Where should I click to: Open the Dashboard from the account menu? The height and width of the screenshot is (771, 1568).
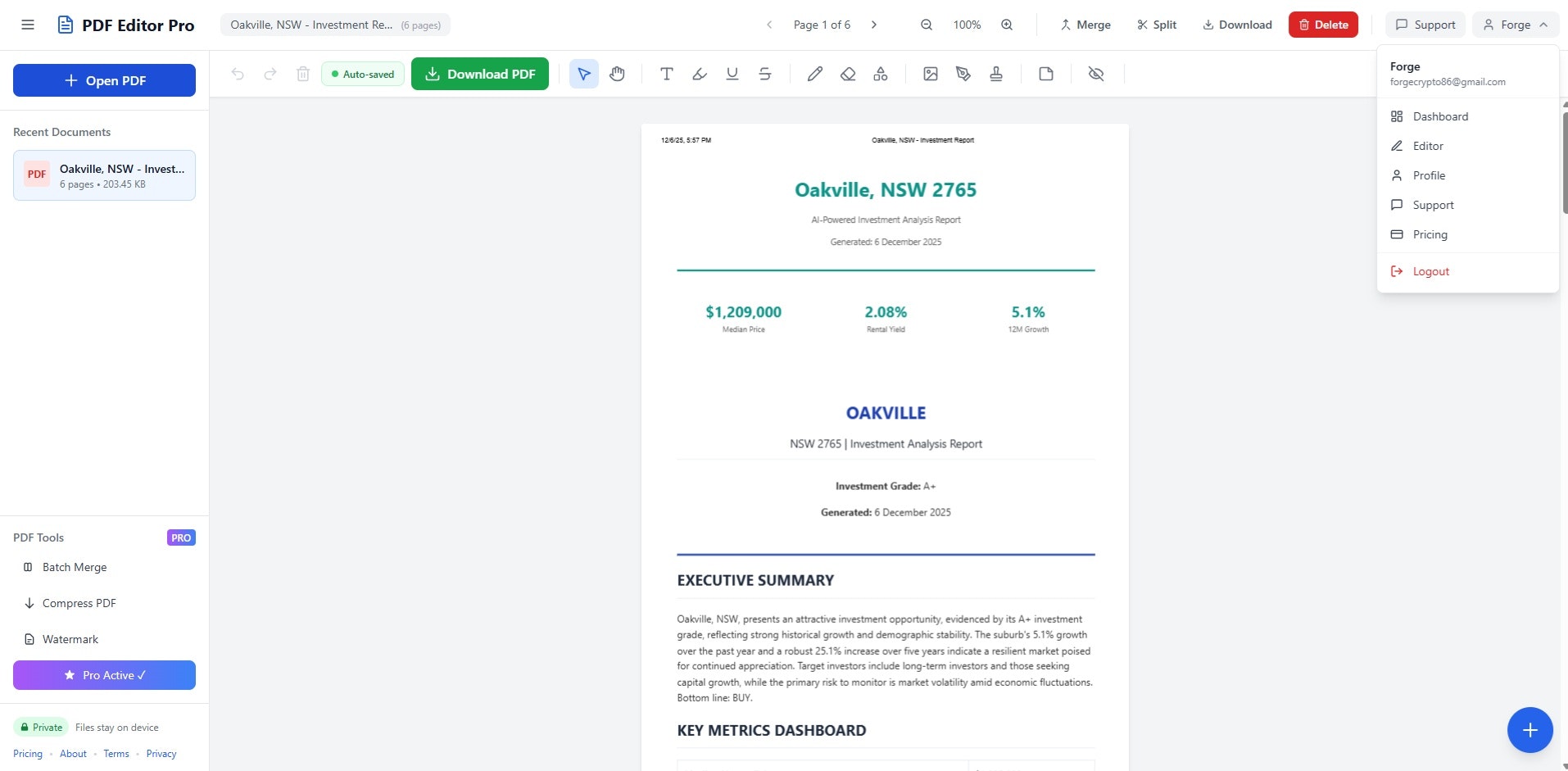pos(1441,116)
